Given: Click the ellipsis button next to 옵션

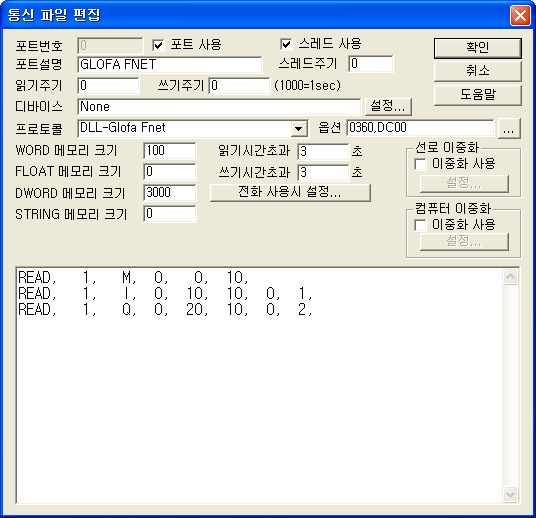Looking at the screenshot, I should (x=509, y=129).
